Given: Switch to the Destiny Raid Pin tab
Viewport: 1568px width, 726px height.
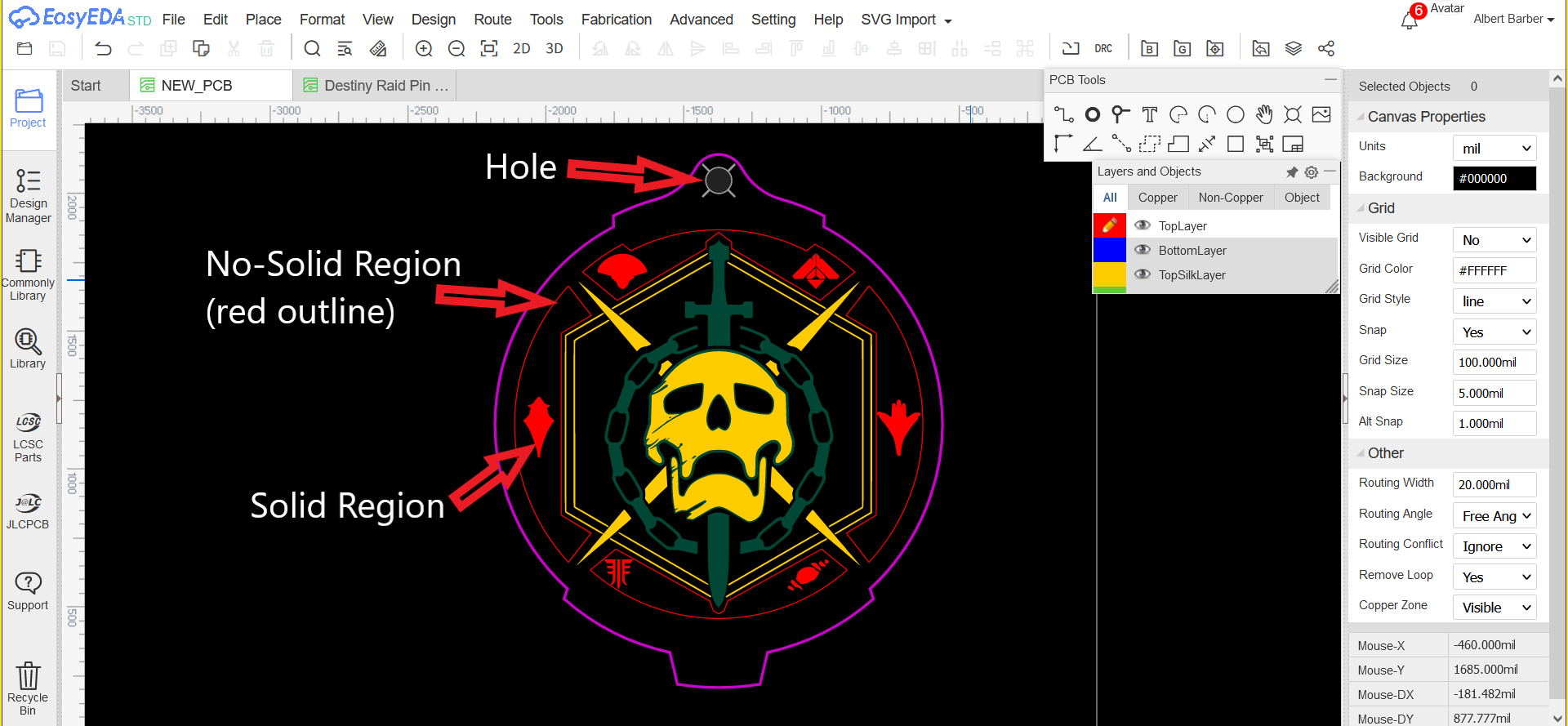Looking at the screenshot, I should 376,86.
